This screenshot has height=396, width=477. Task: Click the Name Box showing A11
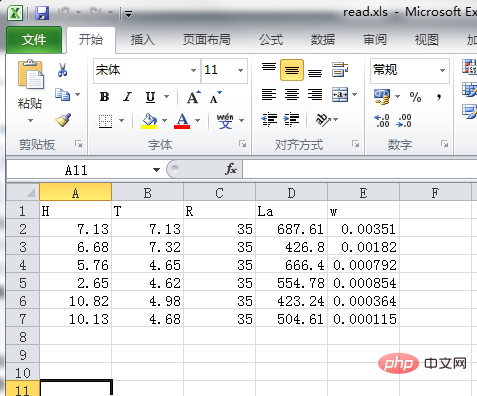tap(76, 170)
